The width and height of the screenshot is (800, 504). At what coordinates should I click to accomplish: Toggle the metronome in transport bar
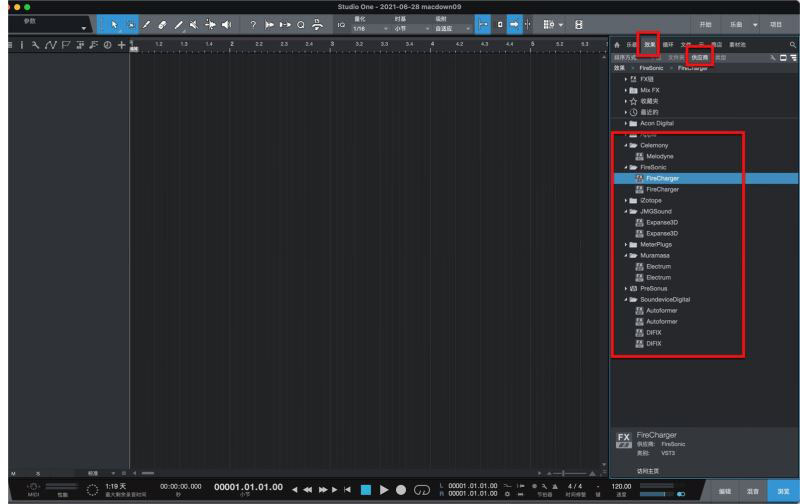(555, 486)
